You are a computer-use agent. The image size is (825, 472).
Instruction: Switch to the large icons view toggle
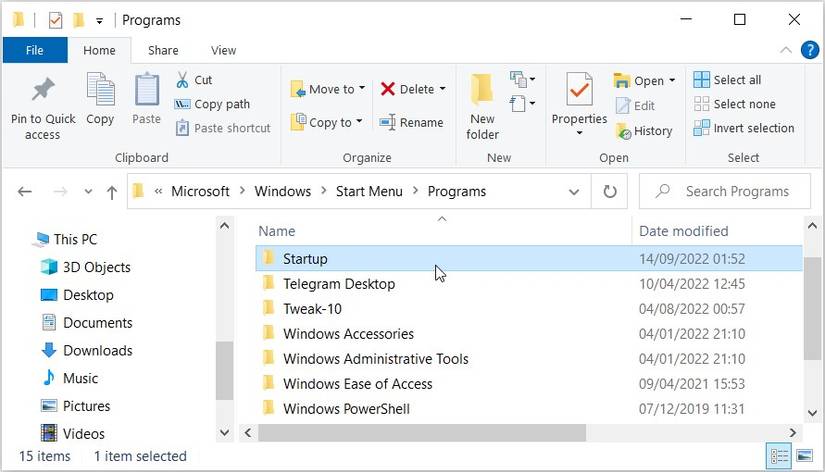[805, 456]
